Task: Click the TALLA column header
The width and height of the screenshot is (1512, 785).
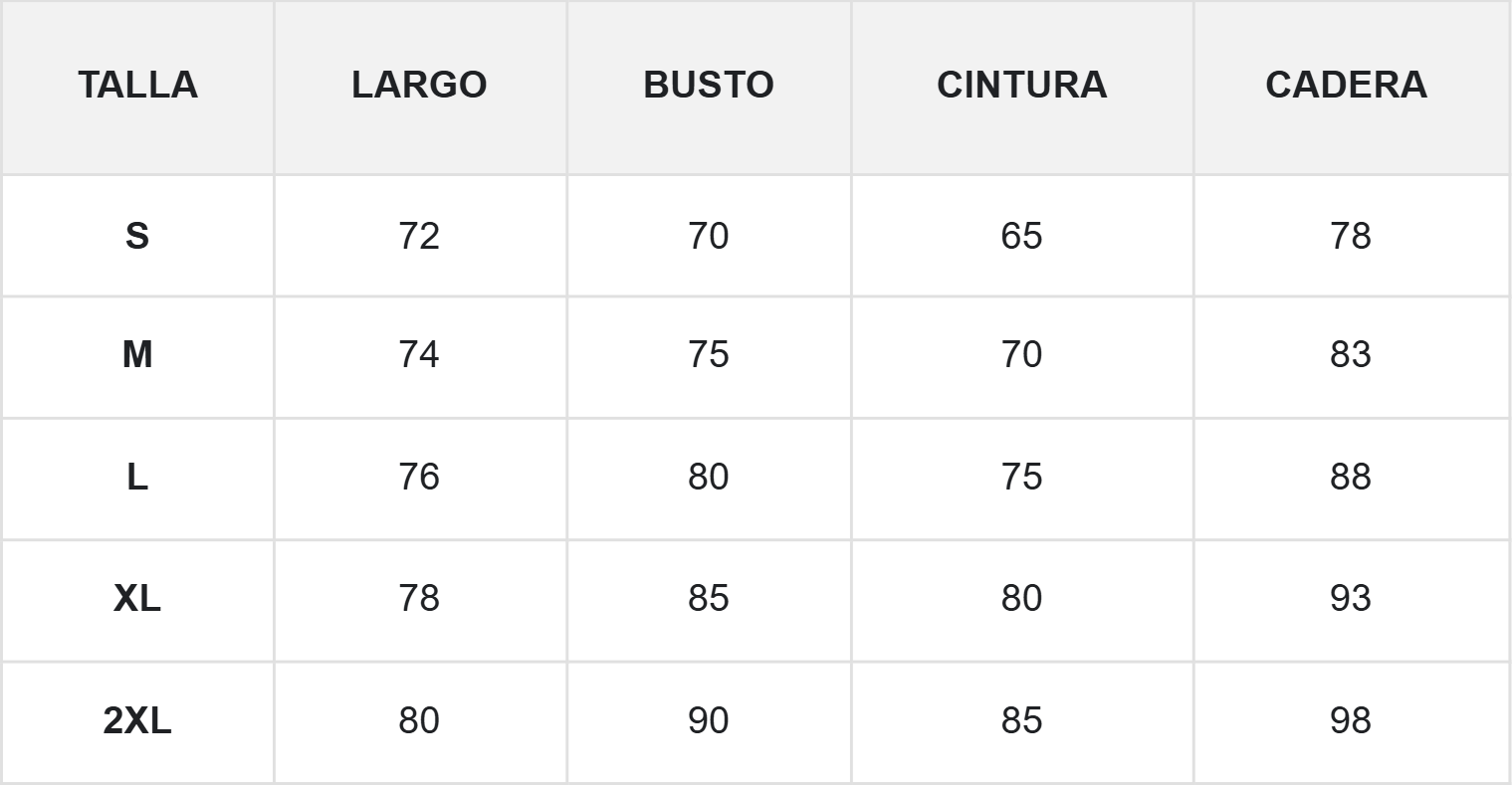Action: click(x=137, y=86)
